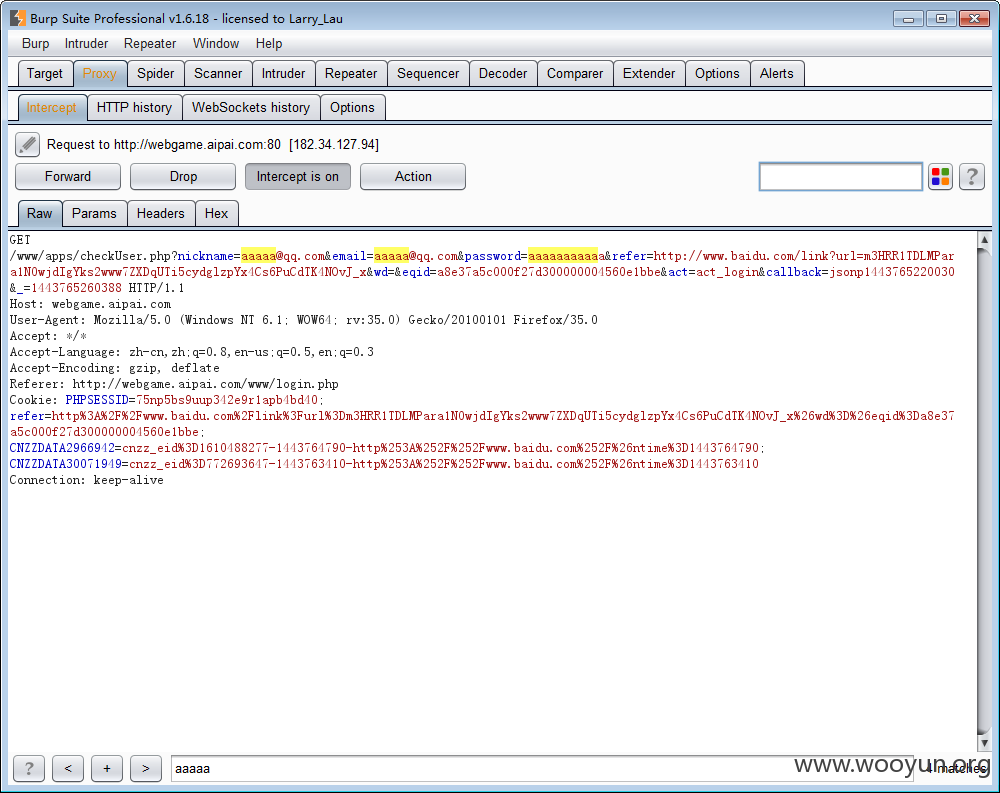Open the Window menu
This screenshot has height=793, width=1000.
coord(216,43)
